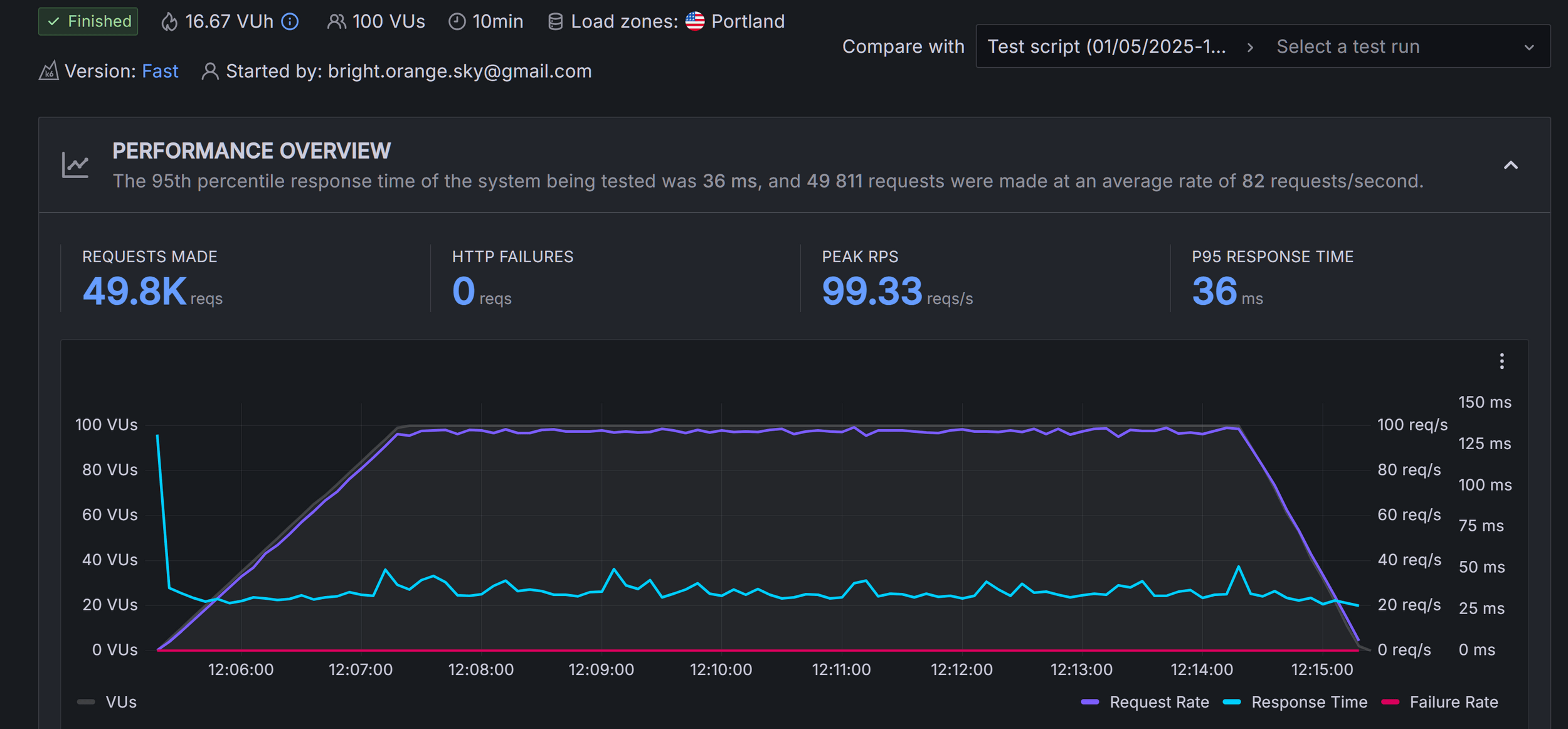
Task: Click the Performance Overview line chart icon
Action: pos(75,165)
